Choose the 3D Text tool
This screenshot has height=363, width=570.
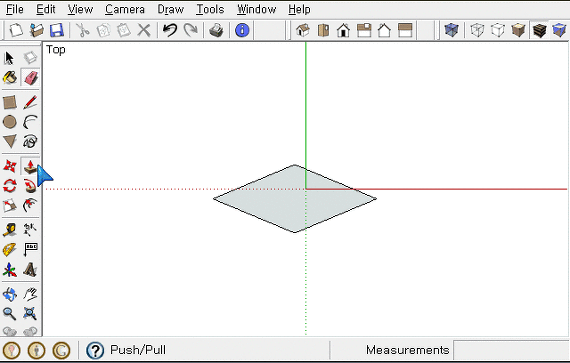tap(30, 270)
